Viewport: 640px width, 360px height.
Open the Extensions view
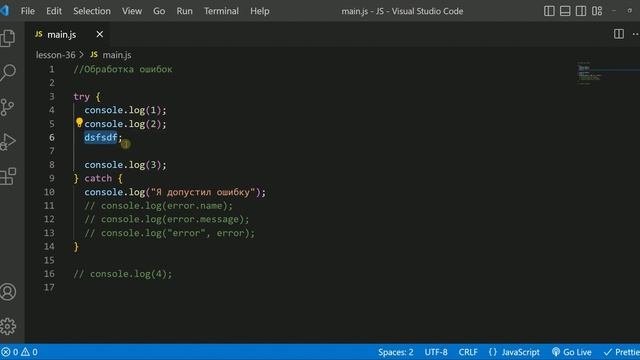[x=8, y=176]
